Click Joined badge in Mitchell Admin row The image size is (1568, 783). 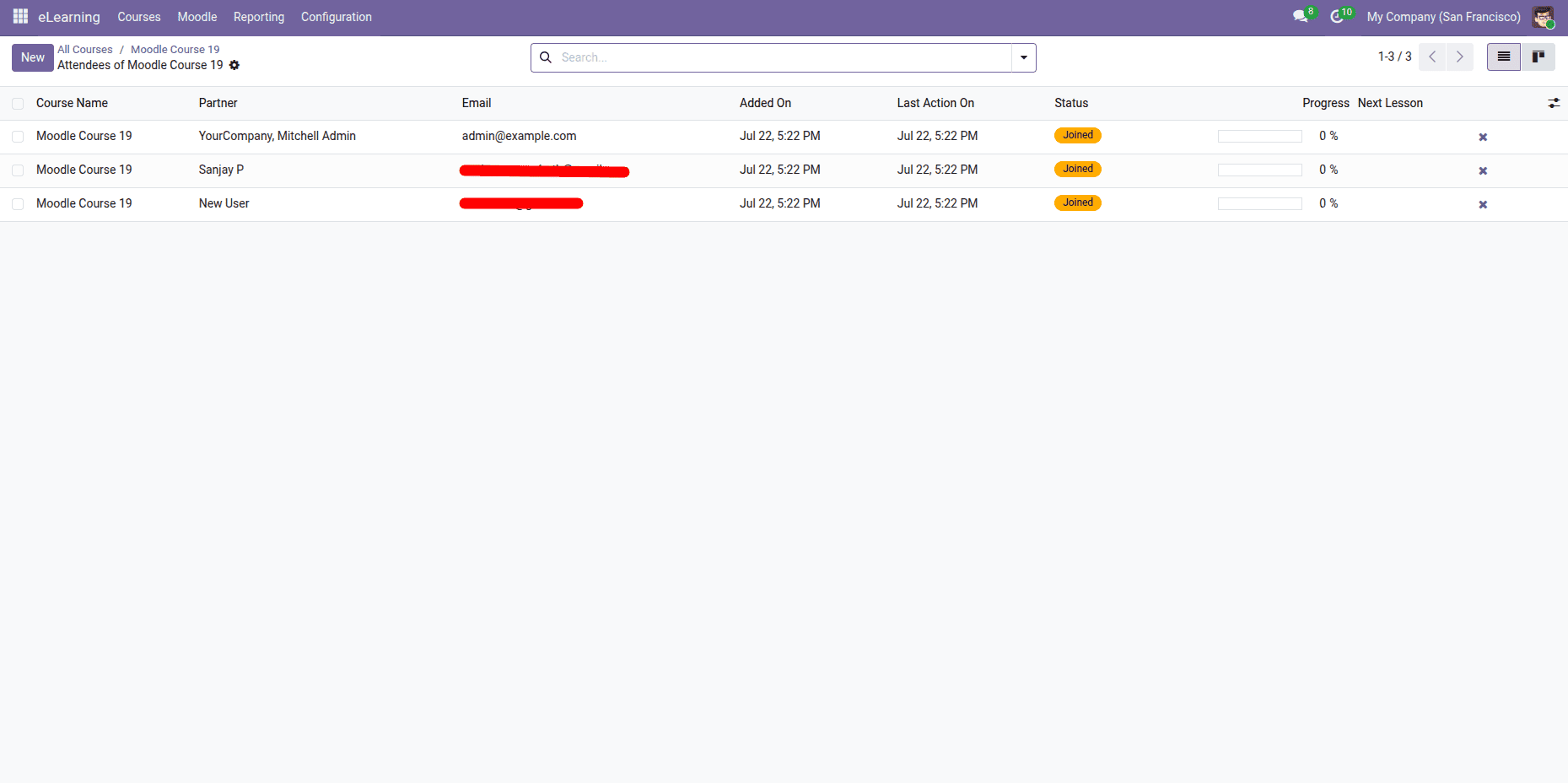click(1078, 135)
